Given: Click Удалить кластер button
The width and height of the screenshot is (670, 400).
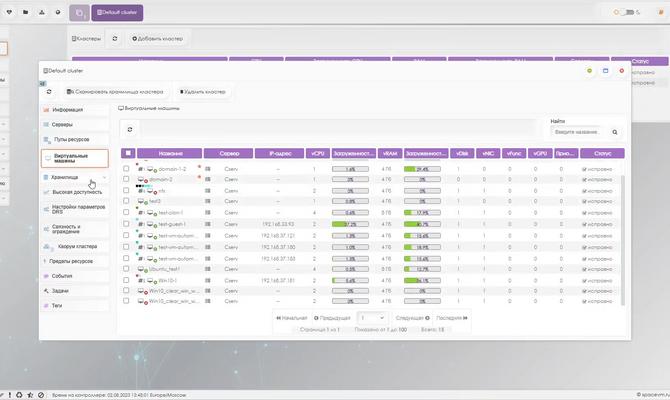Looking at the screenshot, I should (x=203, y=92).
